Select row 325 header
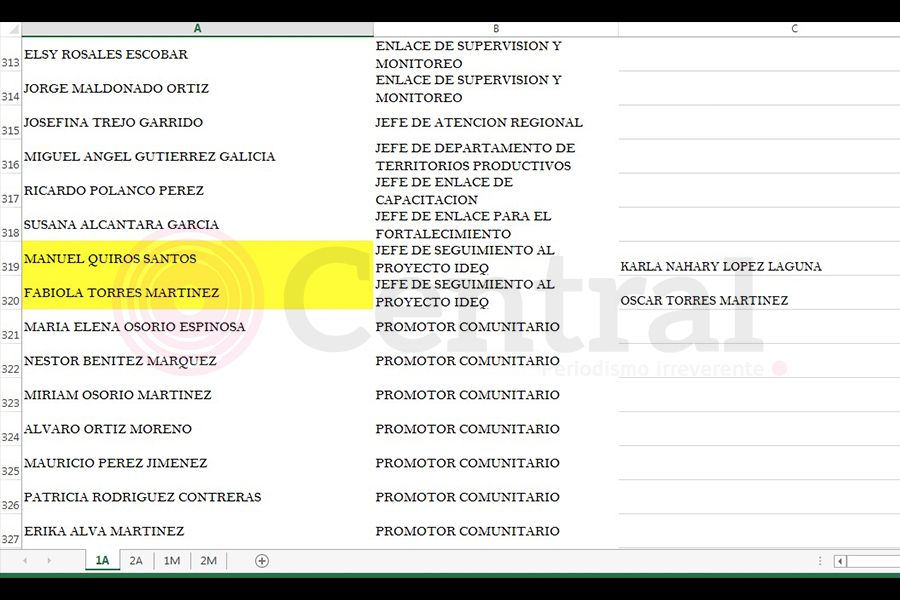 pyautogui.click(x=10, y=463)
